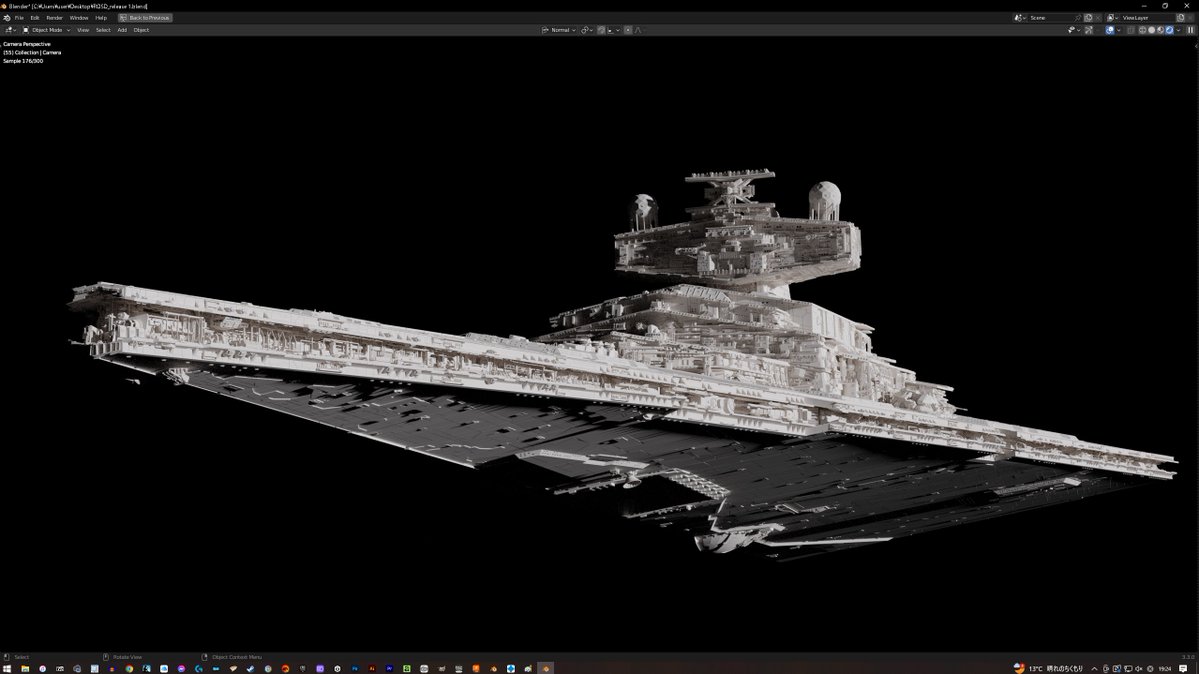Open the overlays options dropdown
Image resolution: width=1199 pixels, height=674 pixels.
coord(1119,30)
